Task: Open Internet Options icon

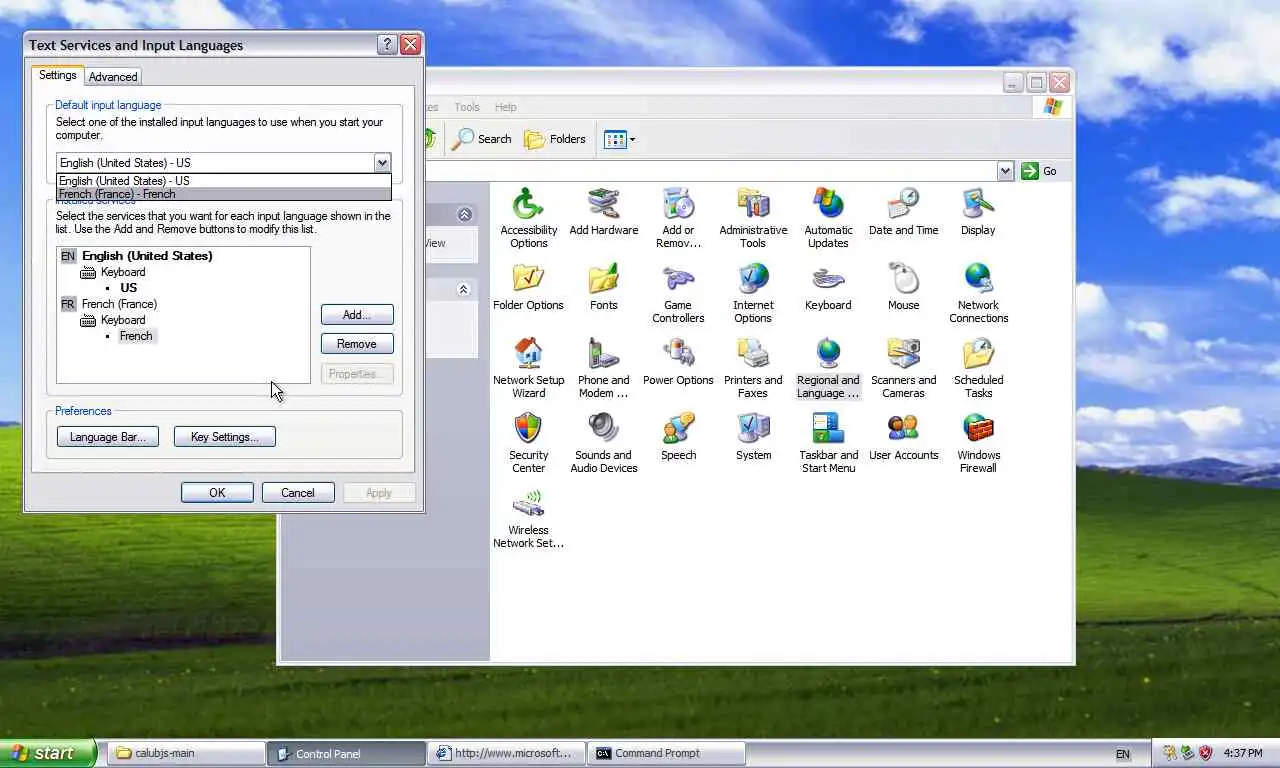Action: 753,292
